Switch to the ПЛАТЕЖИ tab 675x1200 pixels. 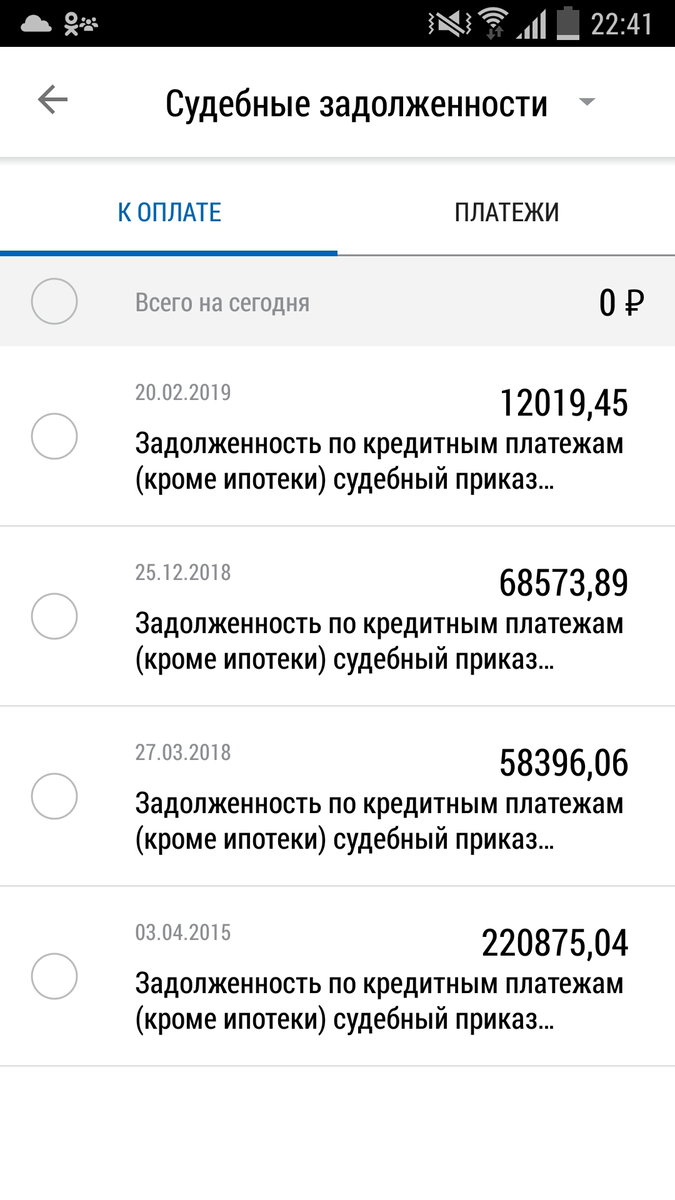point(508,211)
